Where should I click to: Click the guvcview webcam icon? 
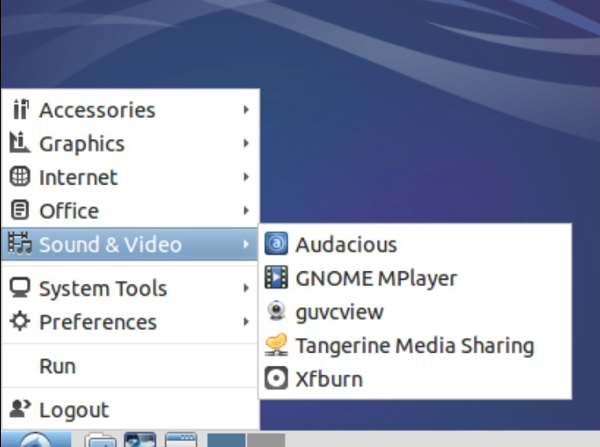click(x=276, y=311)
